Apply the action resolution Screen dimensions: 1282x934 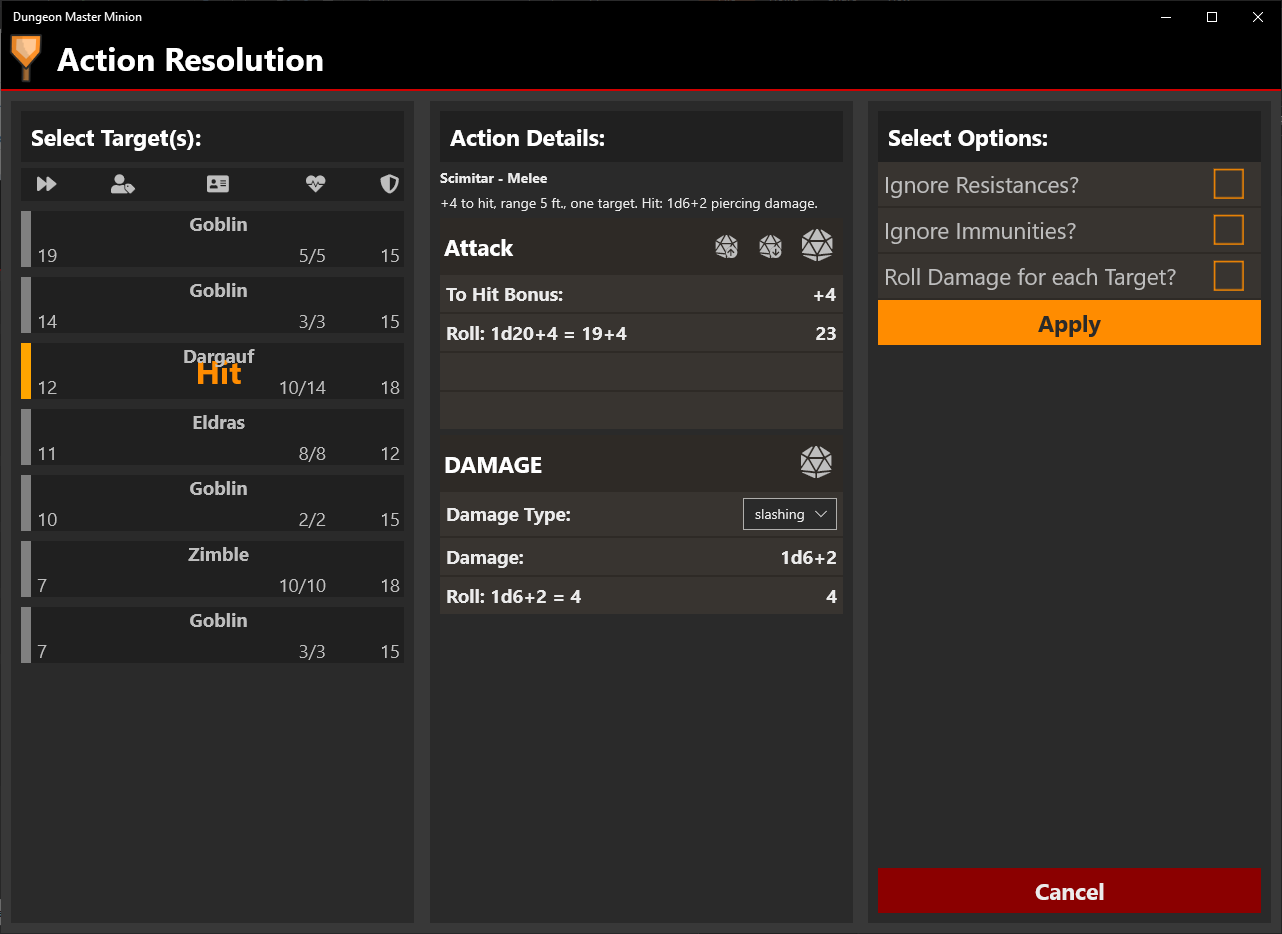[1069, 324]
